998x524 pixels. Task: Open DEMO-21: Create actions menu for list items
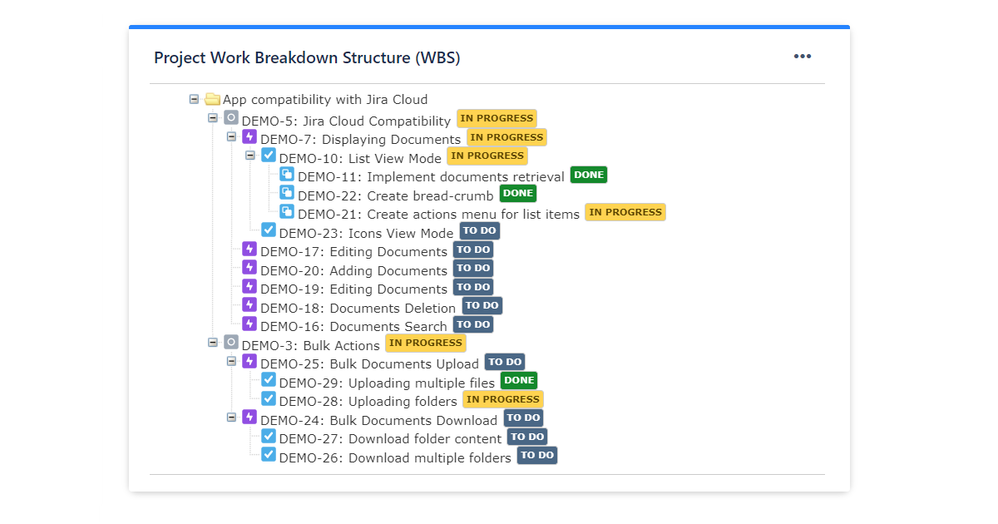(x=439, y=215)
